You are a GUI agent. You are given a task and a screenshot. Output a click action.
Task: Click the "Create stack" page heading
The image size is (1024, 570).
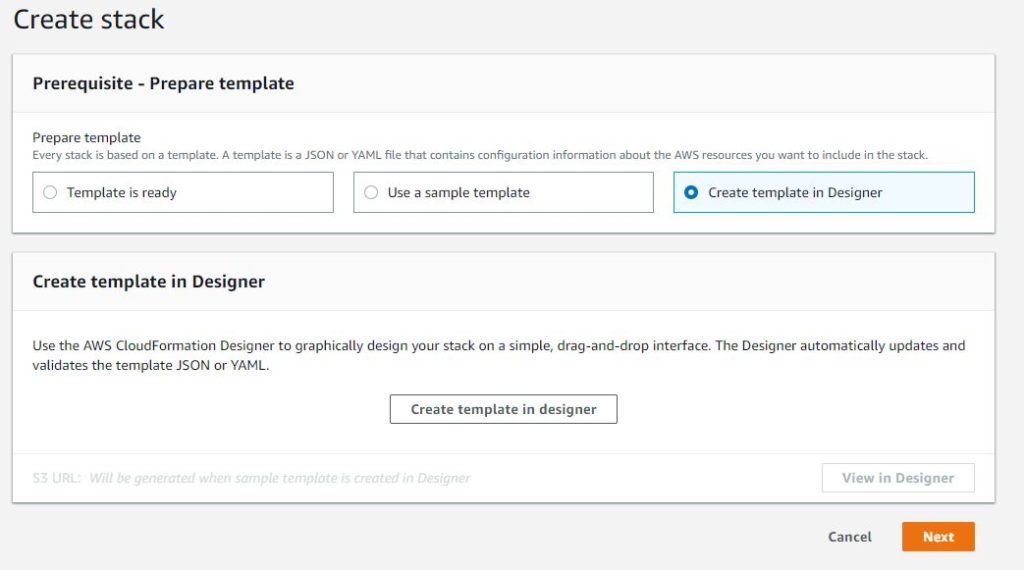click(x=89, y=19)
